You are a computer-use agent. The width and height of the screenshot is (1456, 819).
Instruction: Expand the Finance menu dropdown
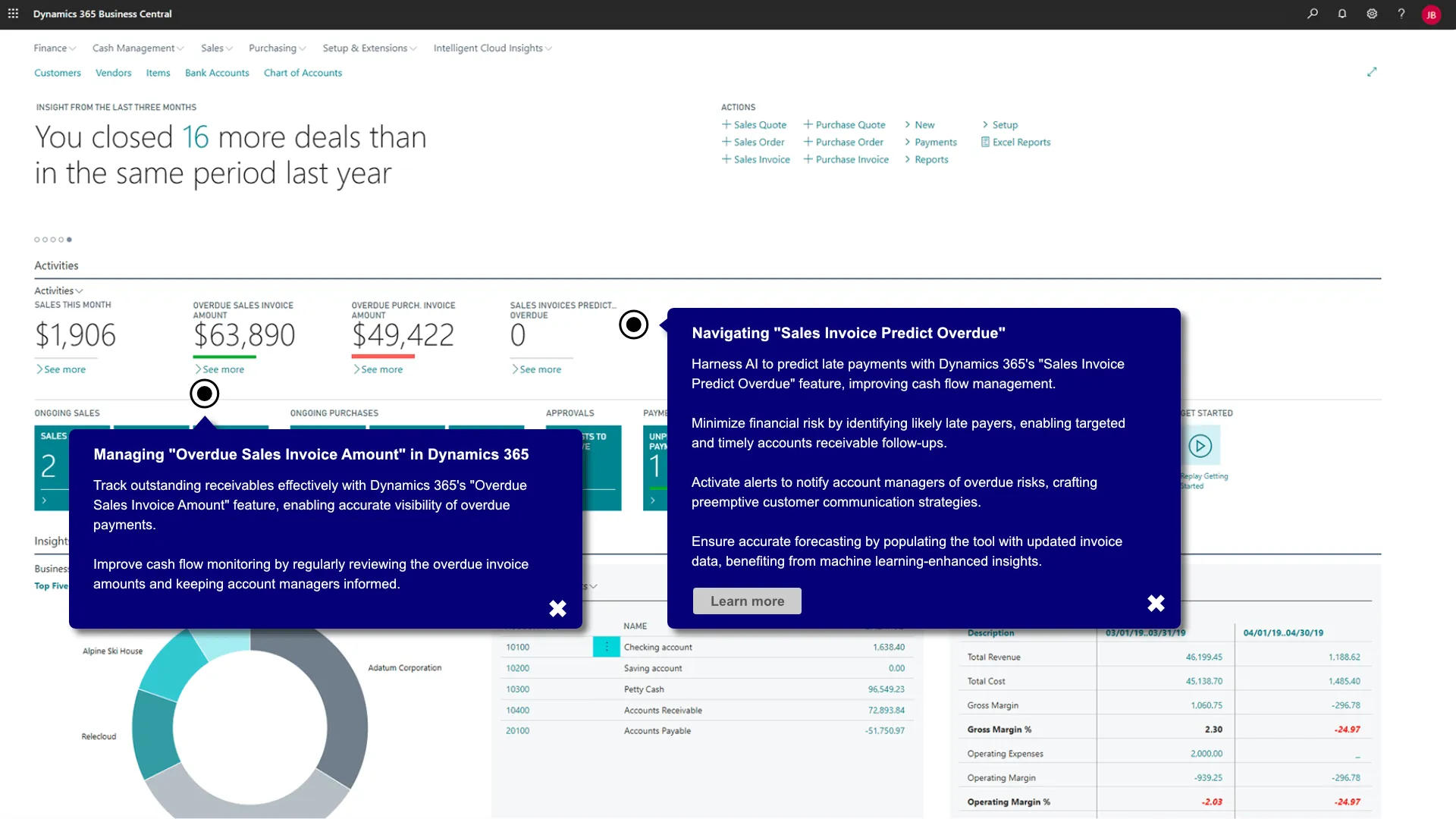pyautogui.click(x=55, y=48)
